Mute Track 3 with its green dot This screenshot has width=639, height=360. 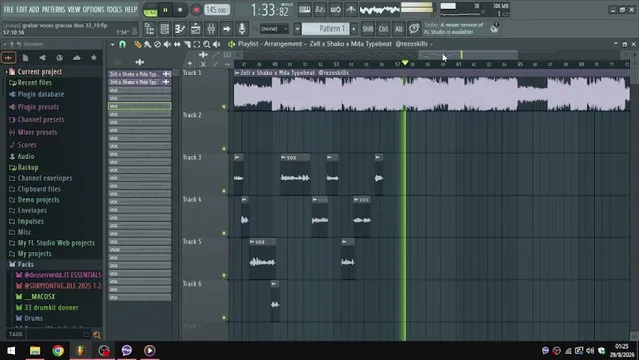pyautogui.click(x=224, y=191)
